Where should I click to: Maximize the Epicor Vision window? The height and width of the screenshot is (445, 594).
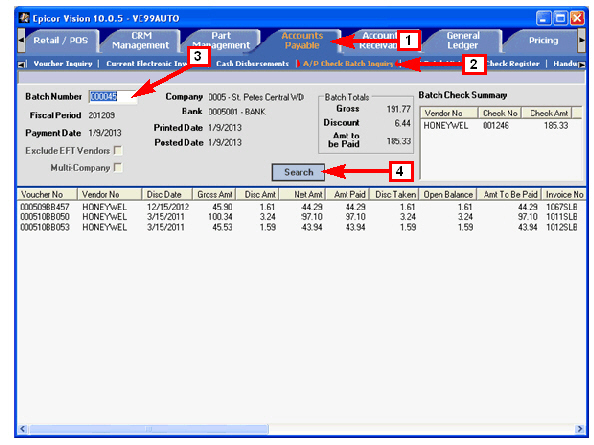coord(561,18)
